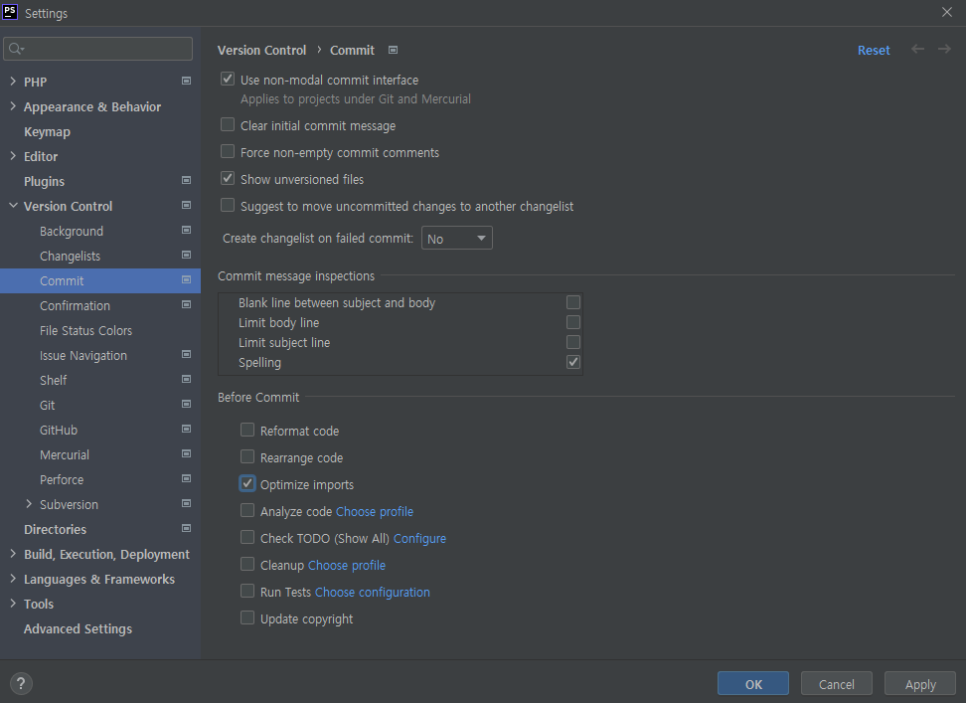
Task: Open help with the question mark button
Action: (x=21, y=683)
